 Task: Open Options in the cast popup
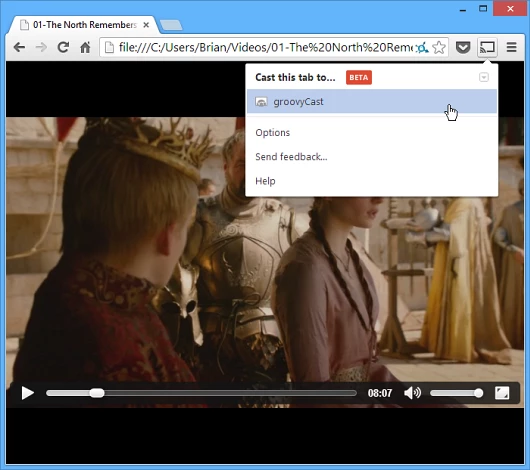point(272,133)
